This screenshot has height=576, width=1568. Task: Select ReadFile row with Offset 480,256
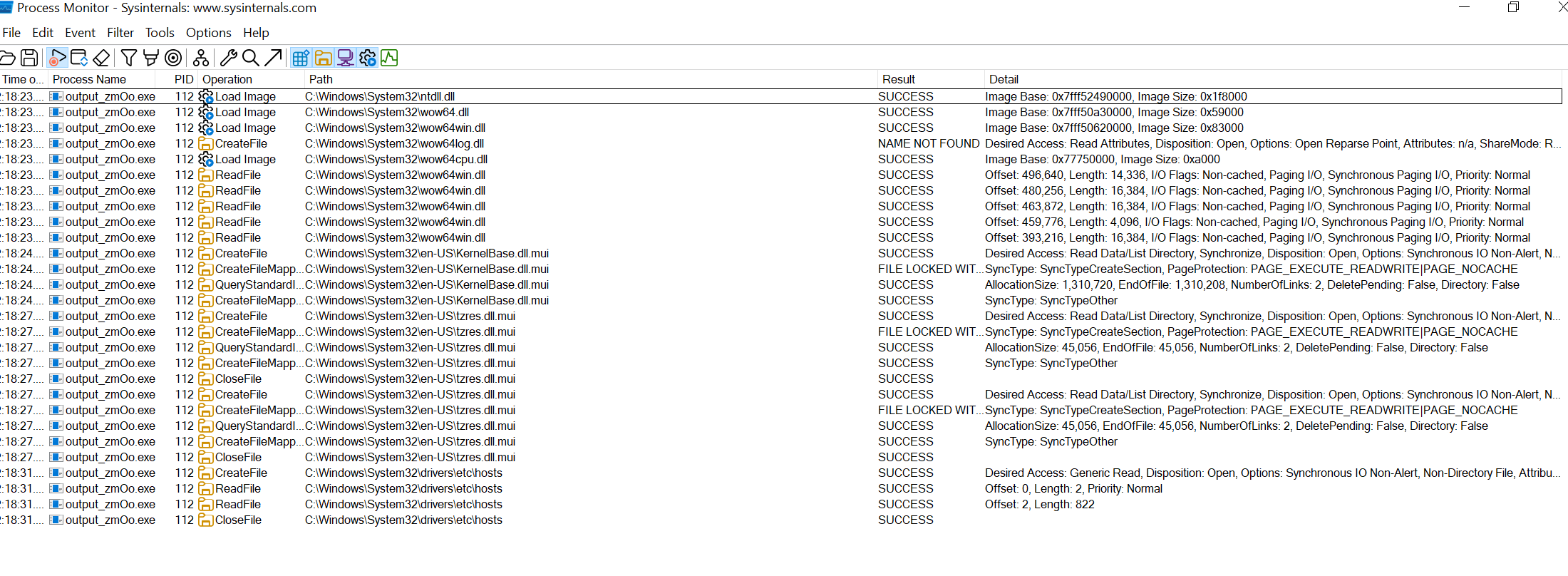[781, 190]
